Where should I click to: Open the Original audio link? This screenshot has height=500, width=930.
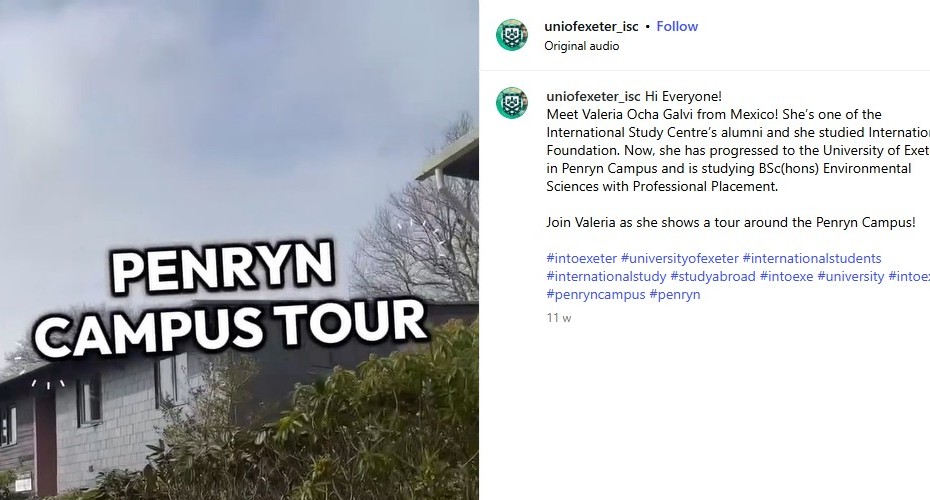[x=582, y=46]
